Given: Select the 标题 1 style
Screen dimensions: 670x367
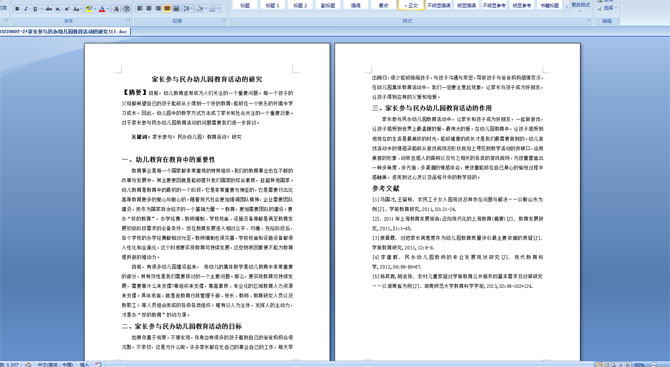Looking at the screenshot, I should (x=272, y=5).
